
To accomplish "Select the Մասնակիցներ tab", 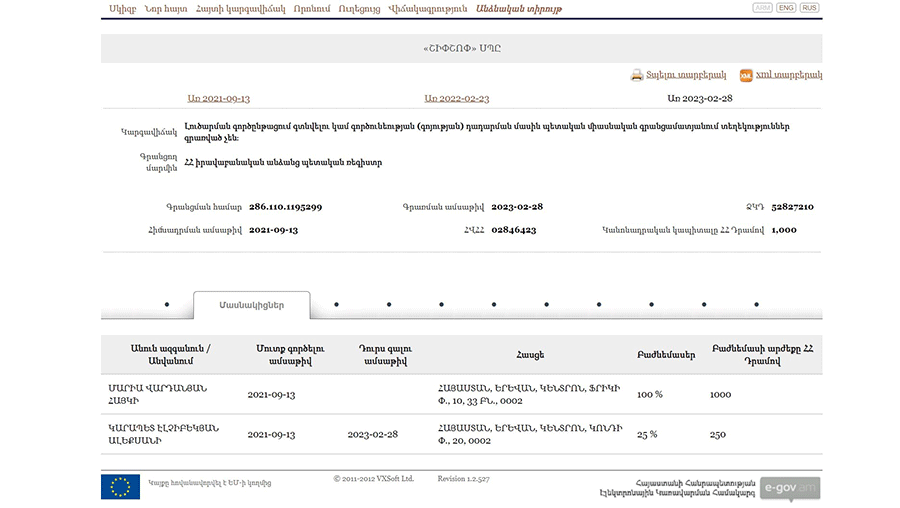I will pos(251,305).
